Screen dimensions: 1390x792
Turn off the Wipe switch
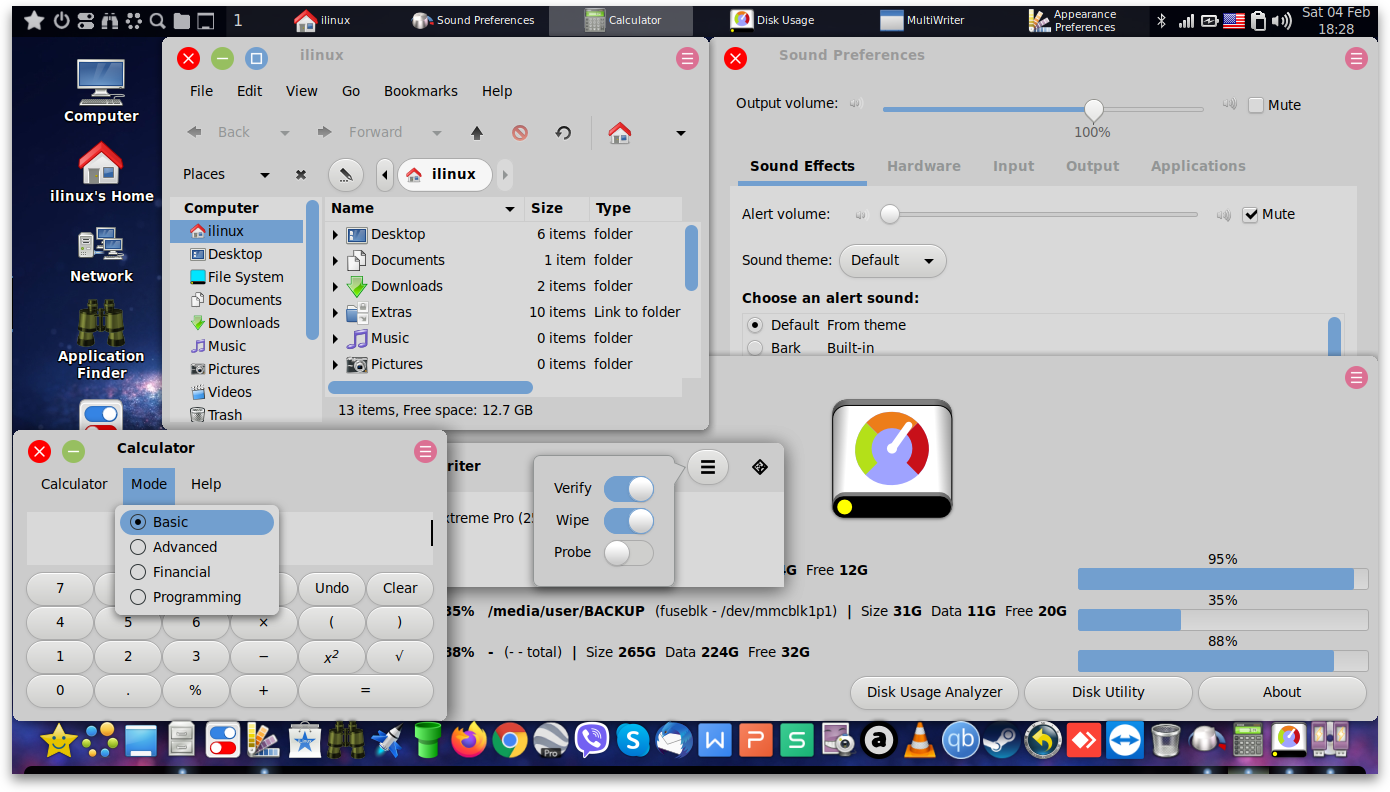[628, 520]
